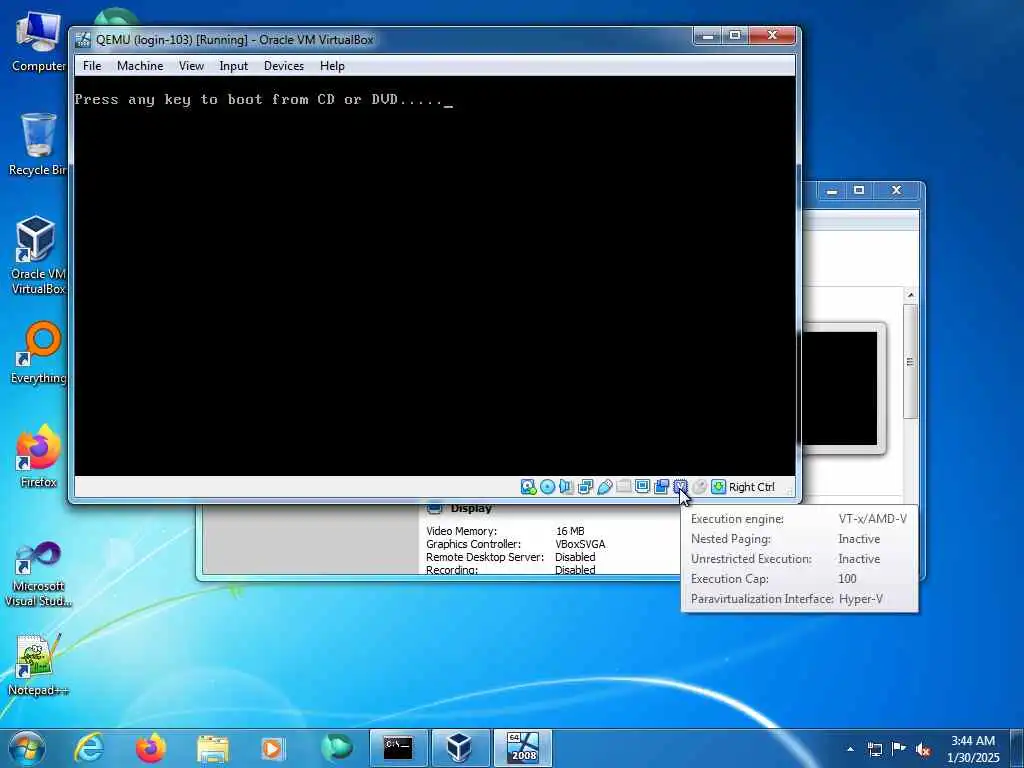Select the Notepad++ desktop shortcut
This screenshot has height=768, width=1024.
tap(38, 665)
